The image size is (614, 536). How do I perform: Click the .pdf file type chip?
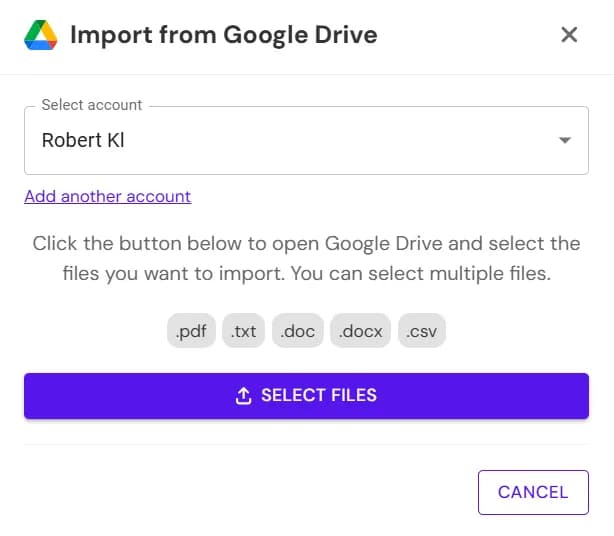coord(191,331)
